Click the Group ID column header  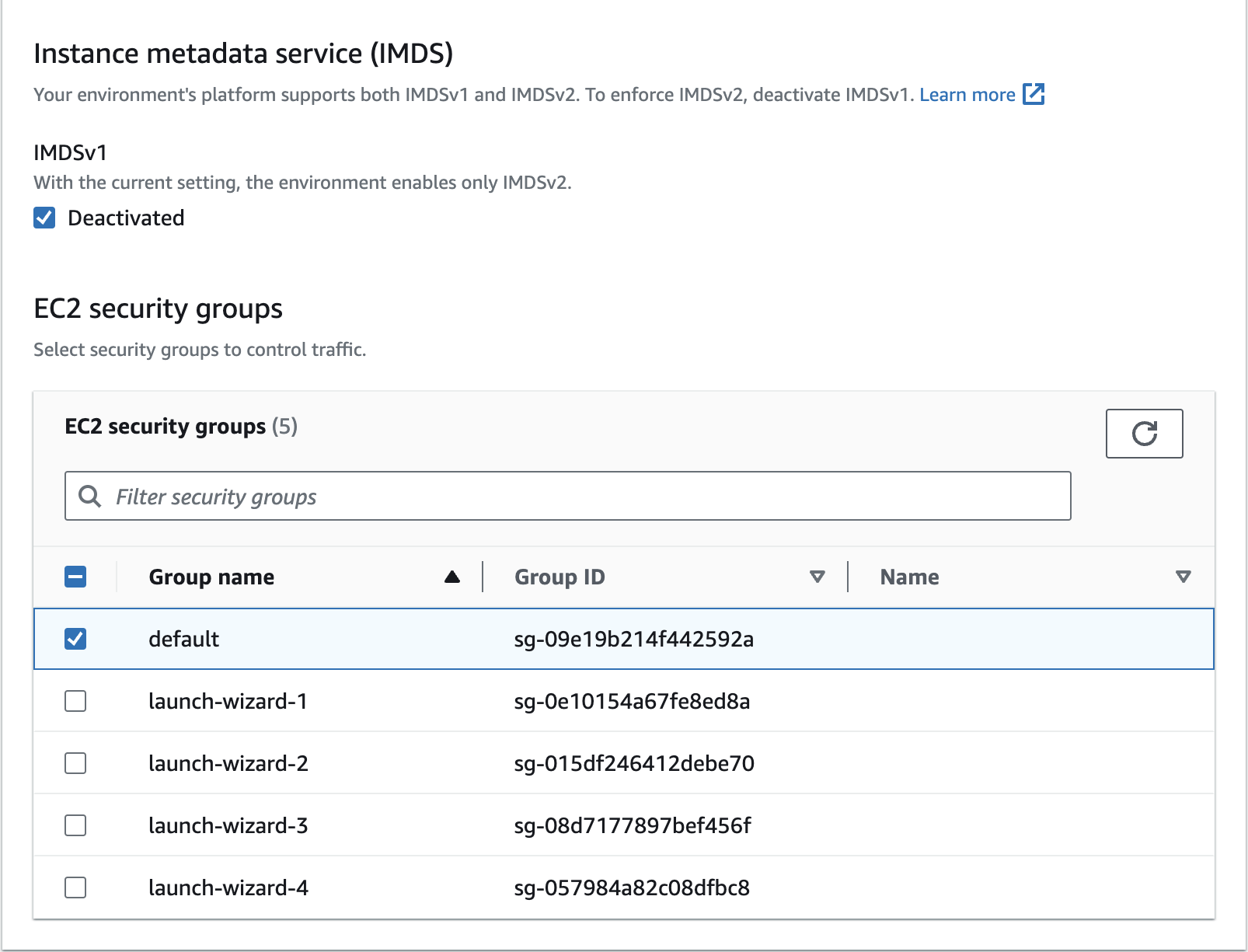tap(560, 577)
